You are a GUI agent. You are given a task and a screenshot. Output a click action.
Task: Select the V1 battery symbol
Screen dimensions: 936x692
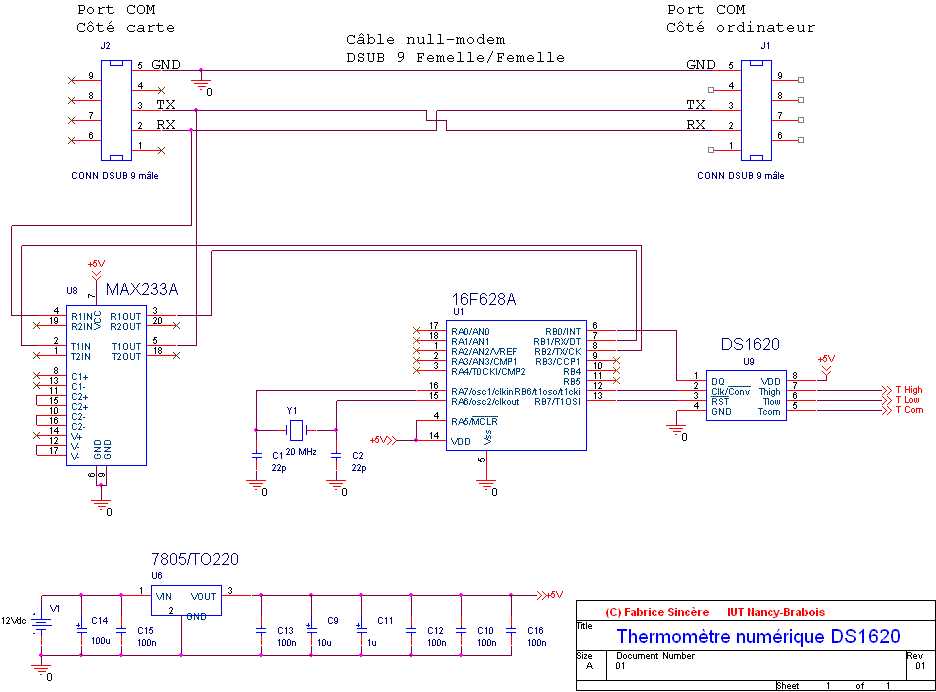pyautogui.click(x=41, y=624)
